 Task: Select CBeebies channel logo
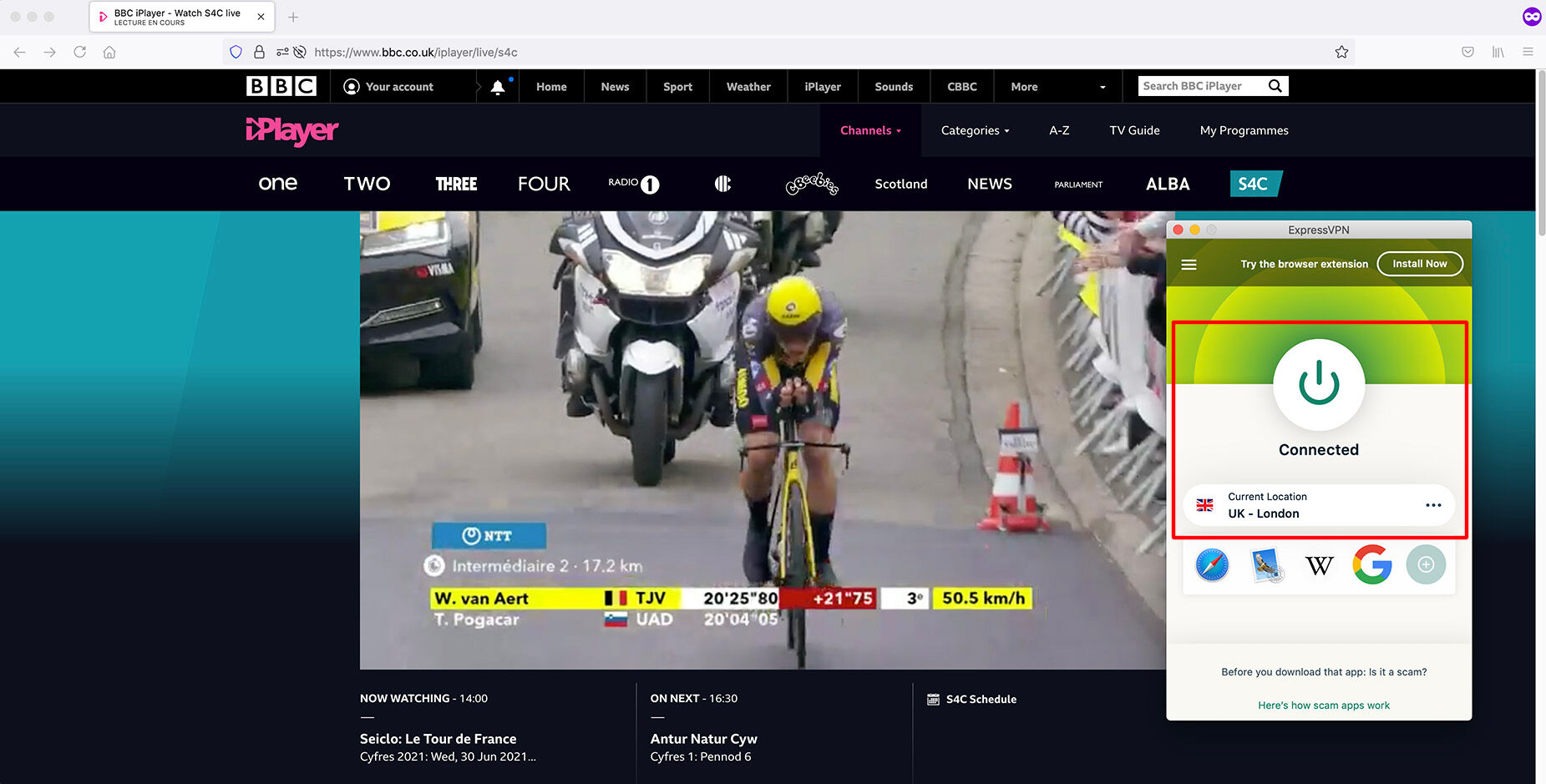(x=812, y=184)
